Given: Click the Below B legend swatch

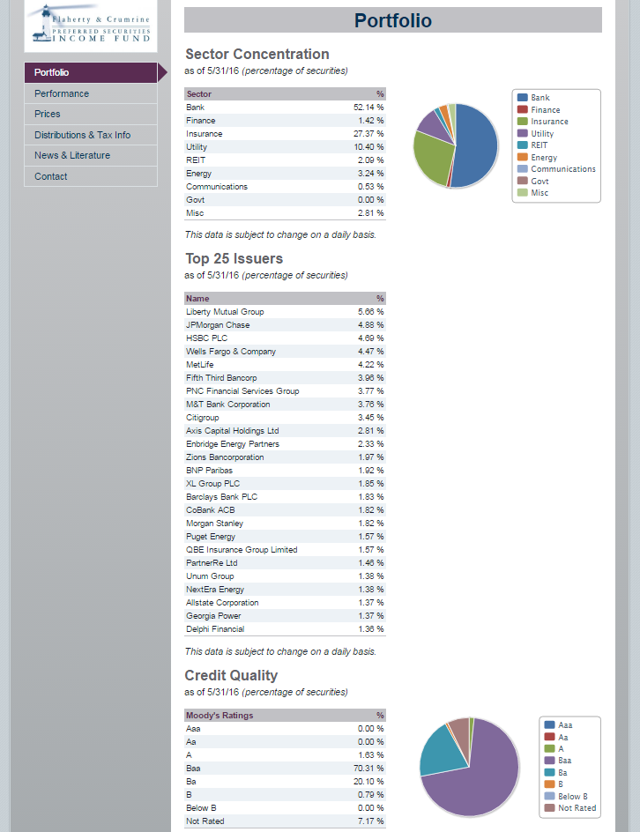Looking at the screenshot, I should (549, 796).
